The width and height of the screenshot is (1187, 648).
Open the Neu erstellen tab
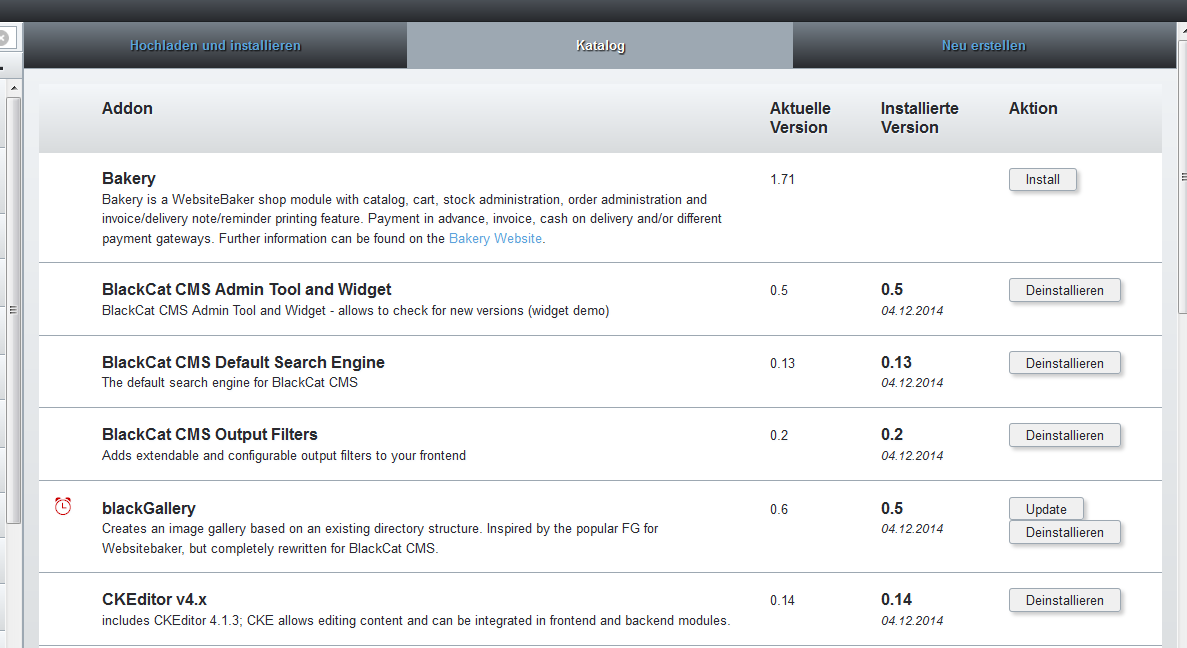click(983, 45)
